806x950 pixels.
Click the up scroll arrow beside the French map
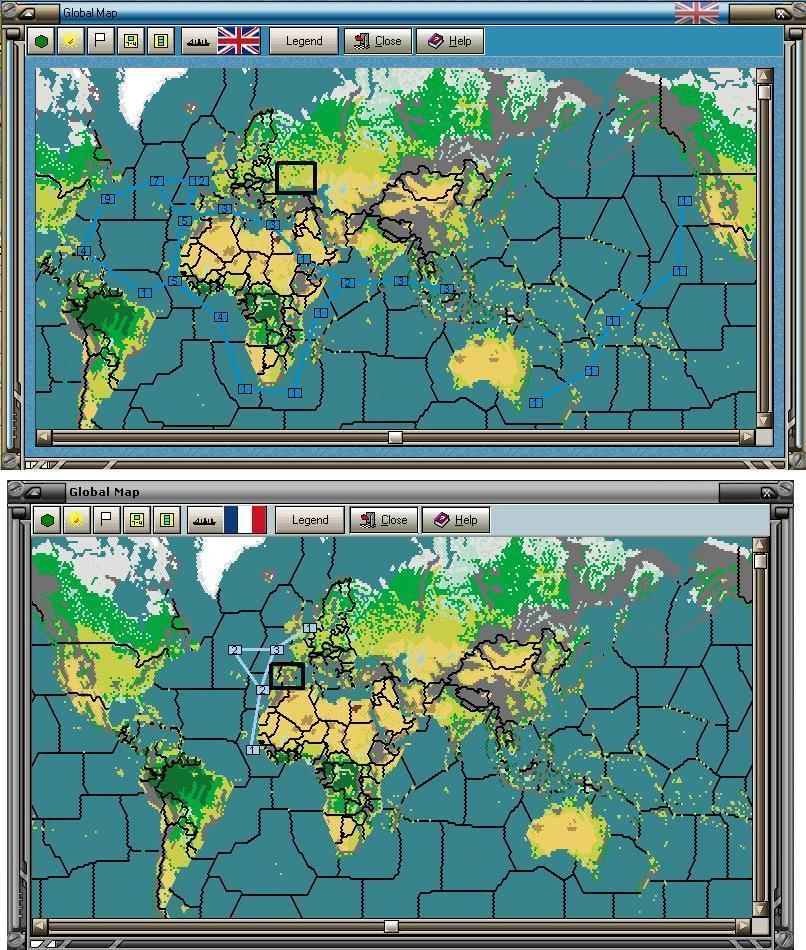760,545
